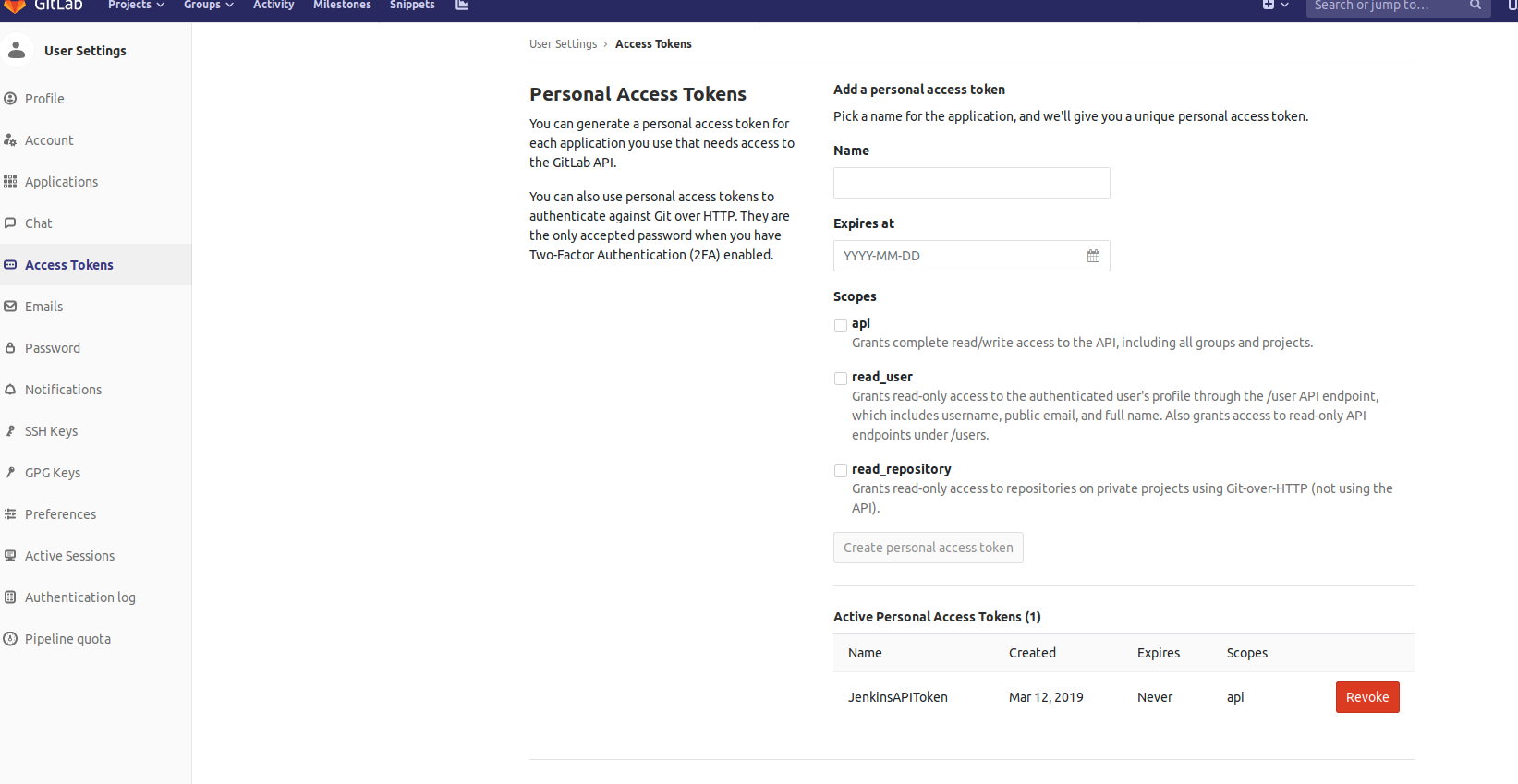Screen dimensions: 1518x784
Task: Click the Account sidebar icon
Action: (x=10, y=140)
